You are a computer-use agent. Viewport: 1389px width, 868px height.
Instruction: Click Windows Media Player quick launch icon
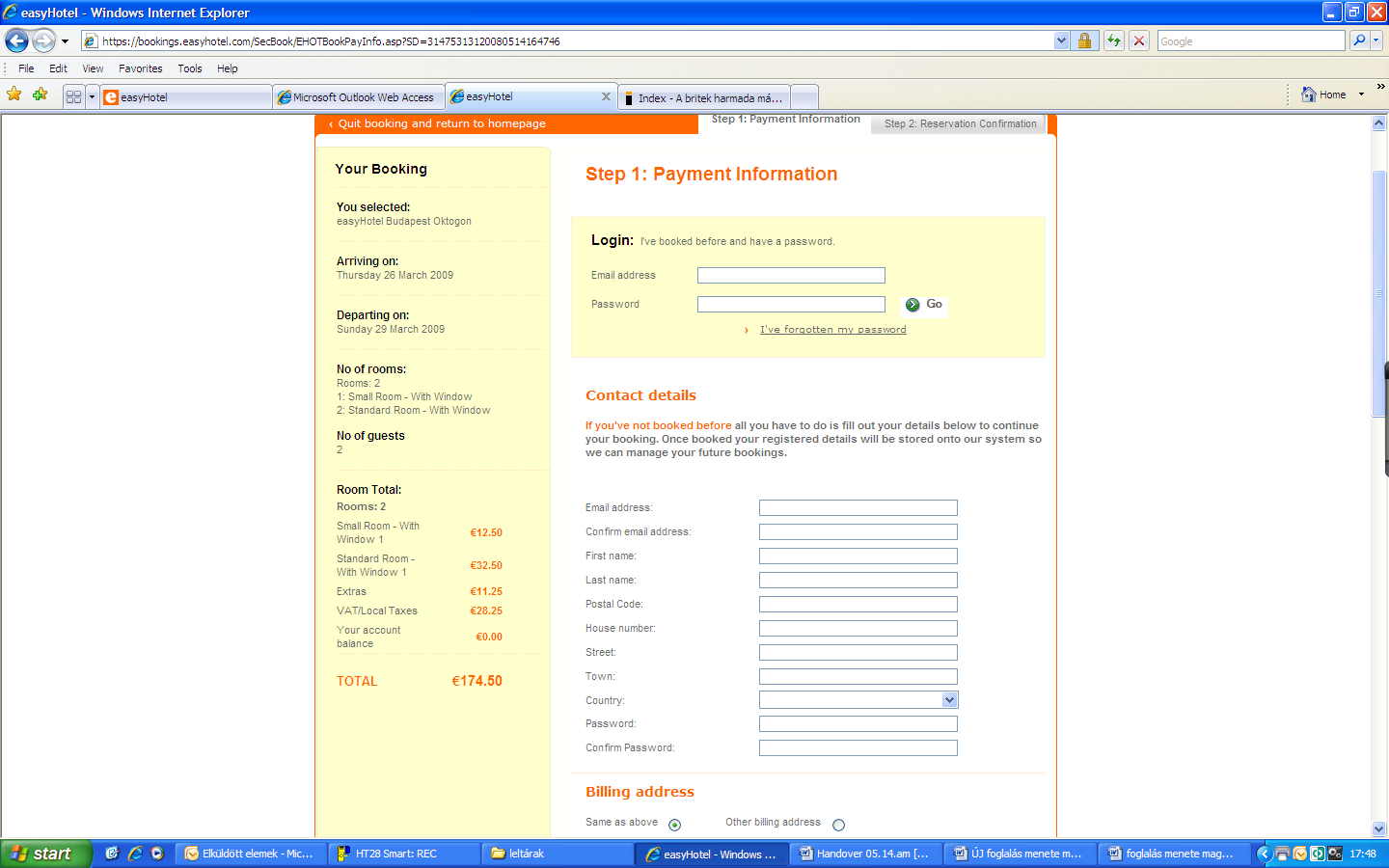157,854
